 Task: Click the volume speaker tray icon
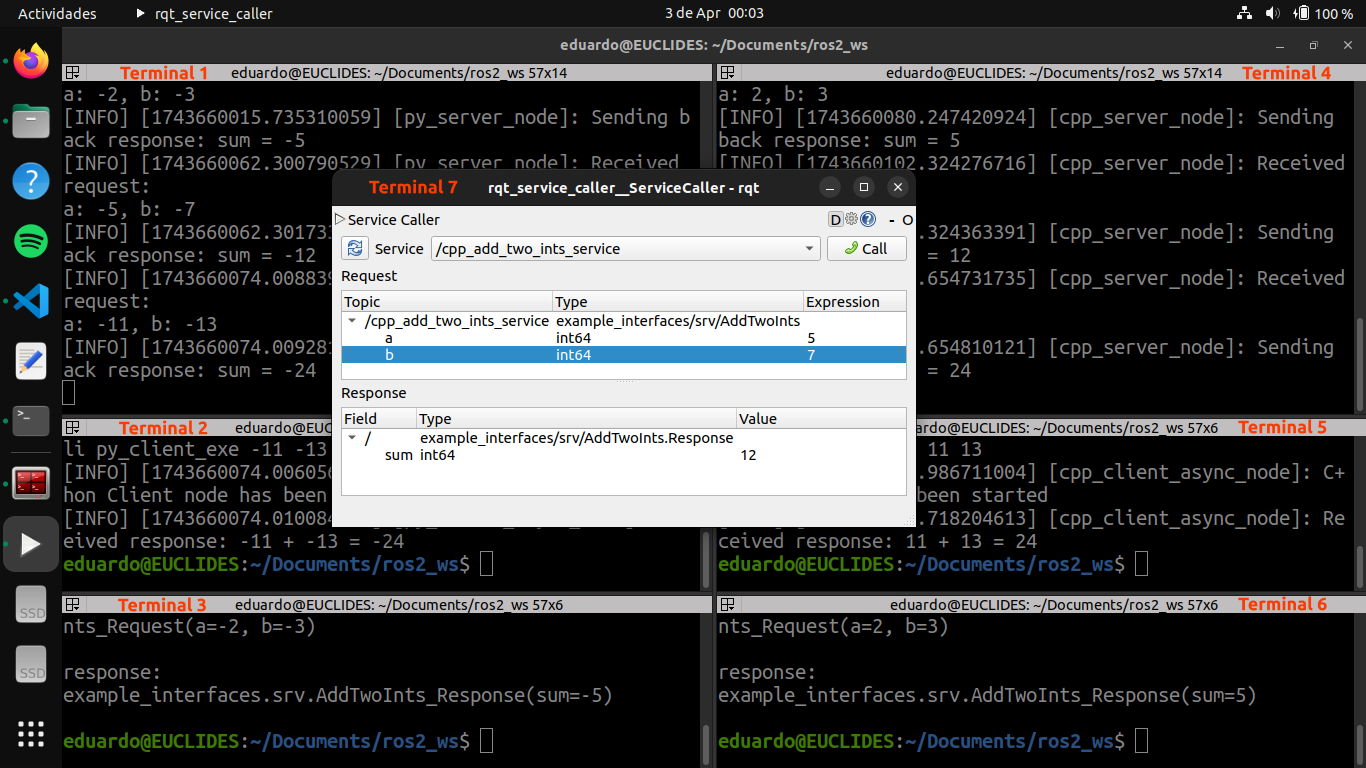point(1272,13)
